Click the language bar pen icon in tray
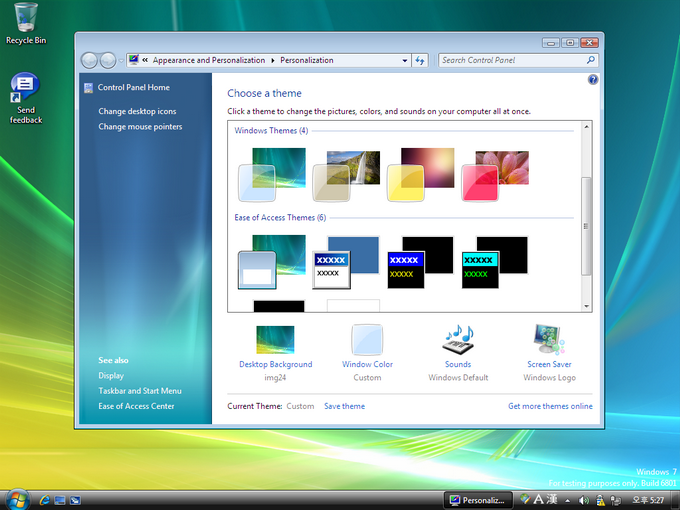Image resolution: width=680 pixels, height=510 pixels. tap(525, 499)
